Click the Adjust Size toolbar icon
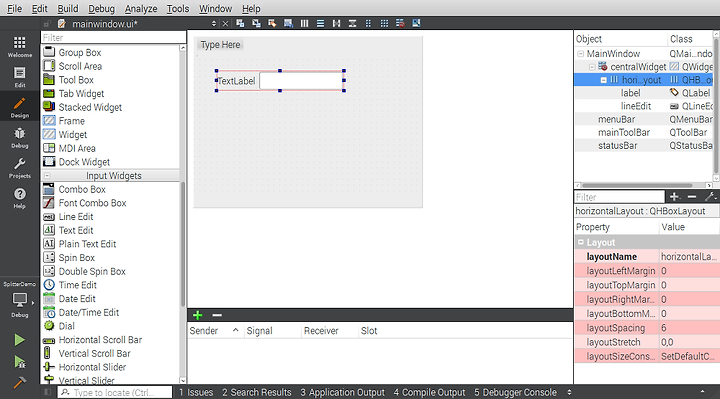720x399 pixels. click(x=416, y=23)
